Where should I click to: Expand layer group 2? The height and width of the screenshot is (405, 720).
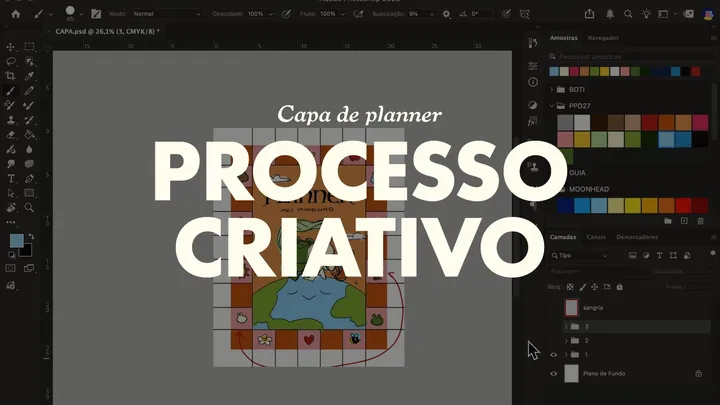tap(566, 341)
